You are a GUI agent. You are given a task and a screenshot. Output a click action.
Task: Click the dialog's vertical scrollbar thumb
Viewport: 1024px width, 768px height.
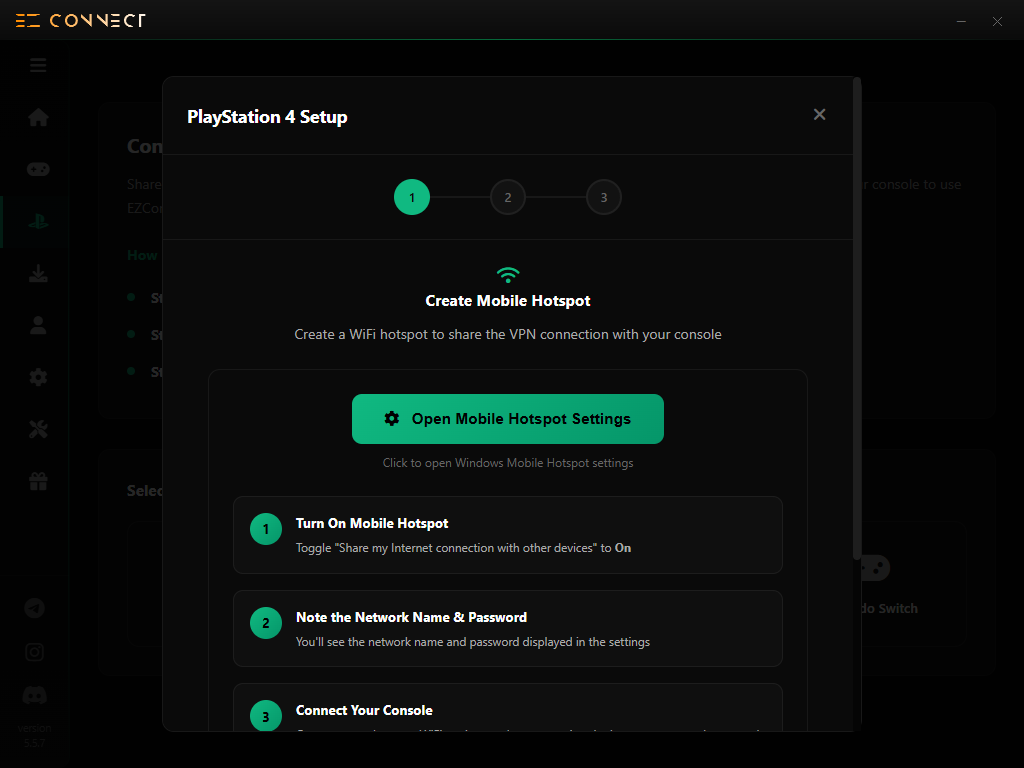[857, 318]
